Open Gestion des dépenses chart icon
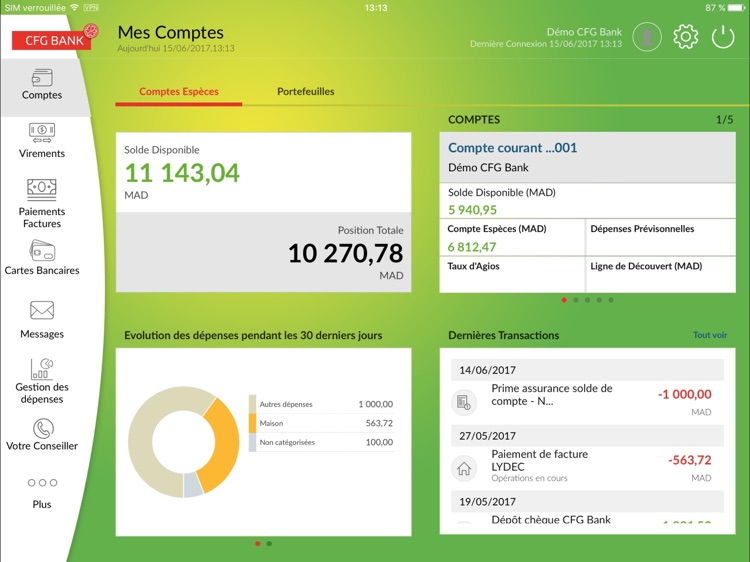 point(42,368)
